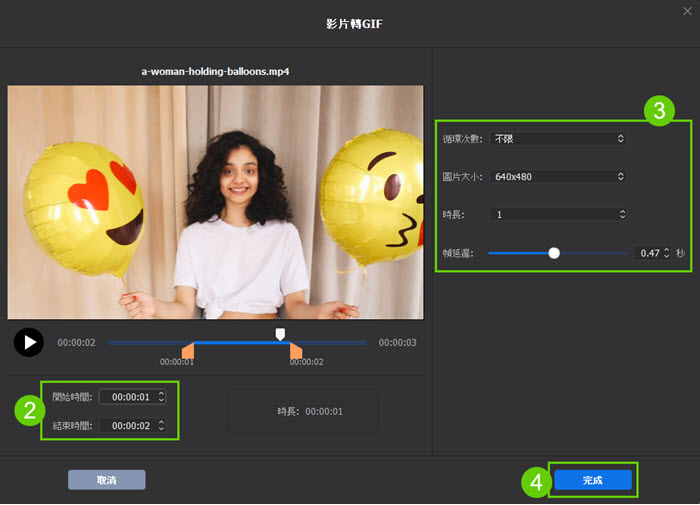Click the white playhead marker
The width and height of the screenshot is (700, 505).
coord(280,334)
